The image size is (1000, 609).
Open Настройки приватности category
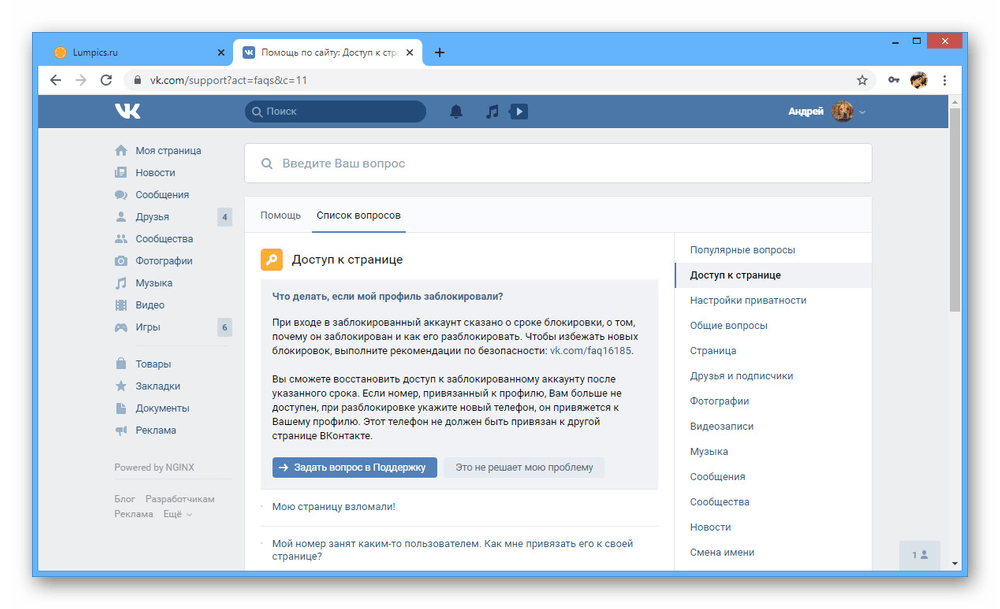748,300
